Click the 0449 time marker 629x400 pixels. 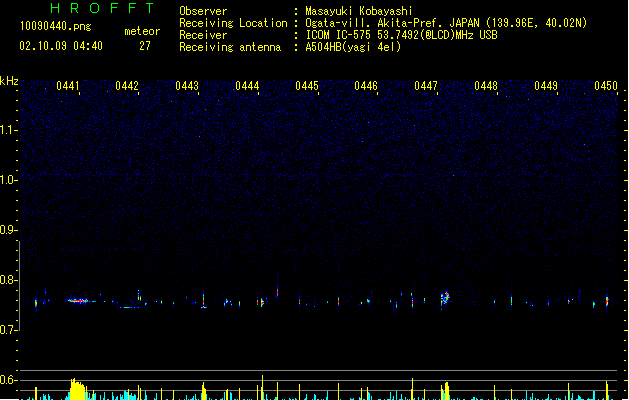tap(546, 86)
